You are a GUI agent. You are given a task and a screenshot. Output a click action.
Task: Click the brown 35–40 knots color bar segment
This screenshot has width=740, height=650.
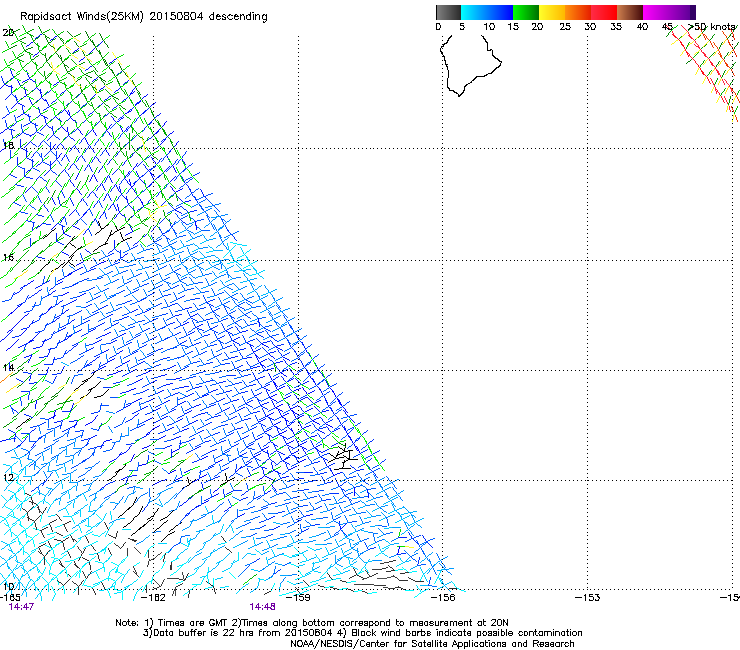(630, 12)
